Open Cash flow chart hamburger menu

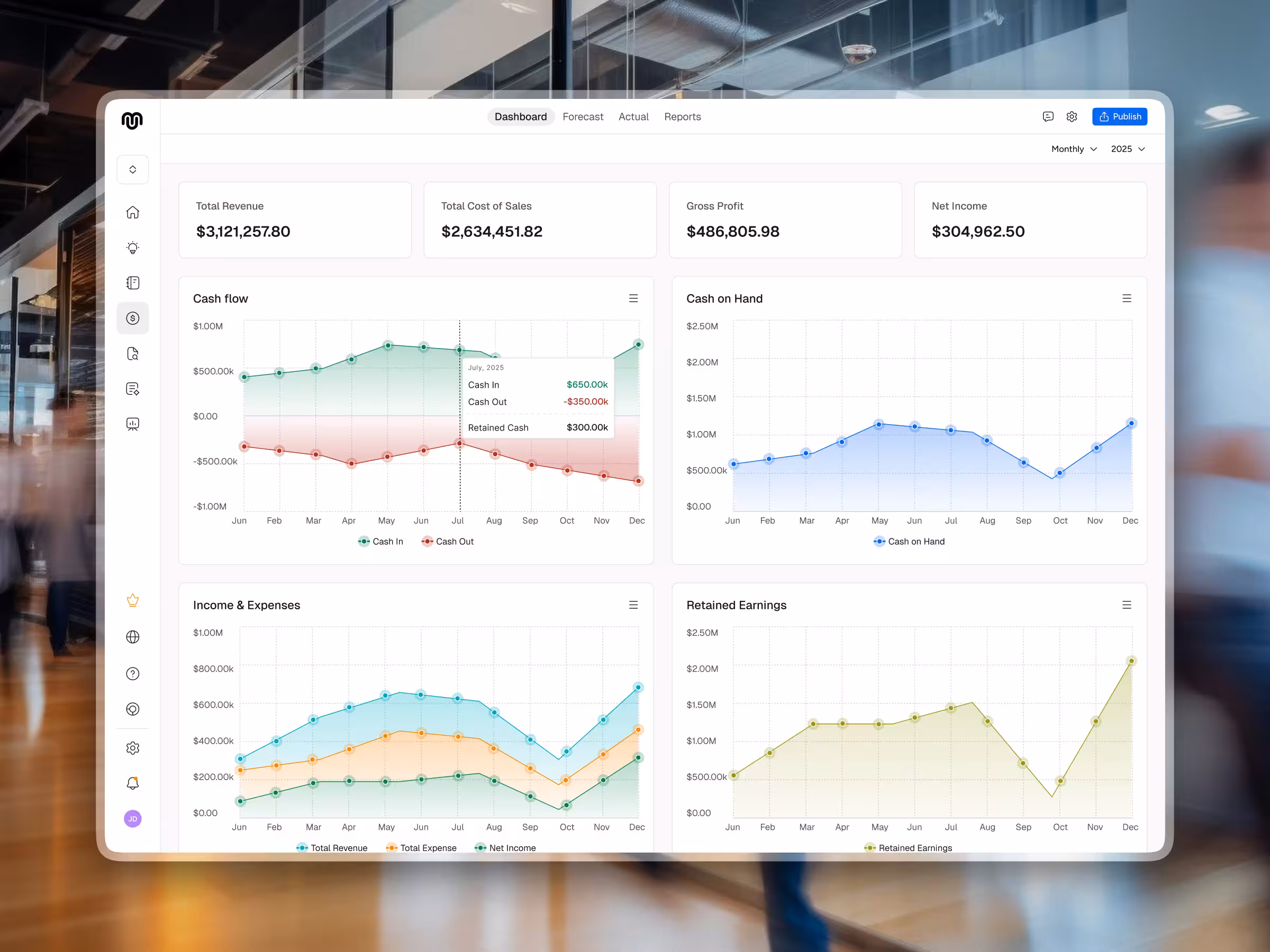[633, 298]
